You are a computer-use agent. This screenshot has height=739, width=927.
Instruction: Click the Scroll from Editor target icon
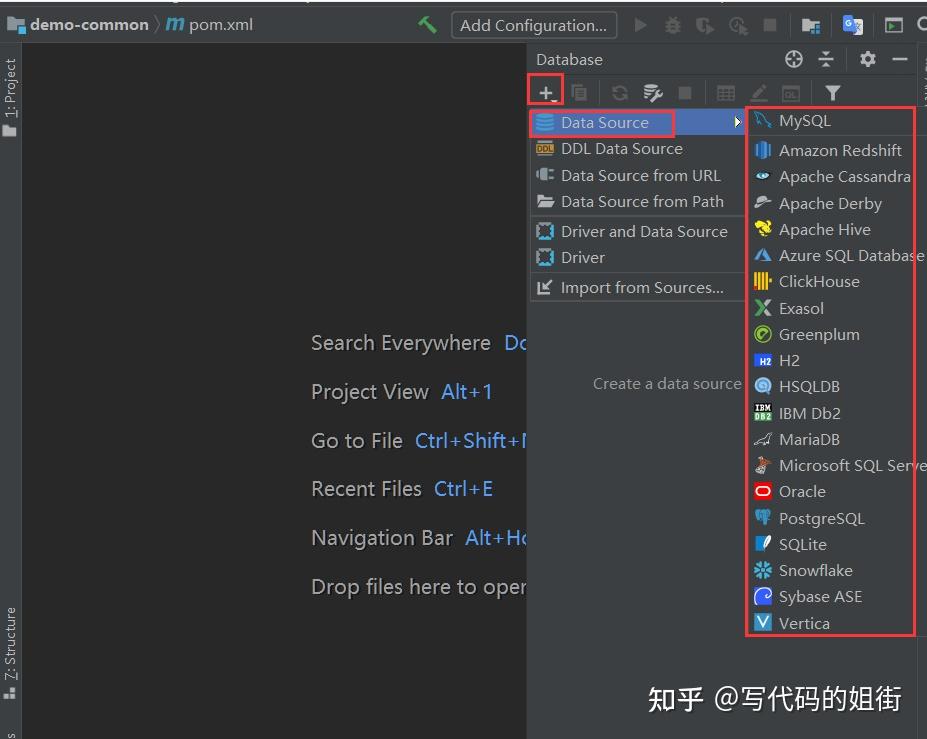(x=793, y=59)
